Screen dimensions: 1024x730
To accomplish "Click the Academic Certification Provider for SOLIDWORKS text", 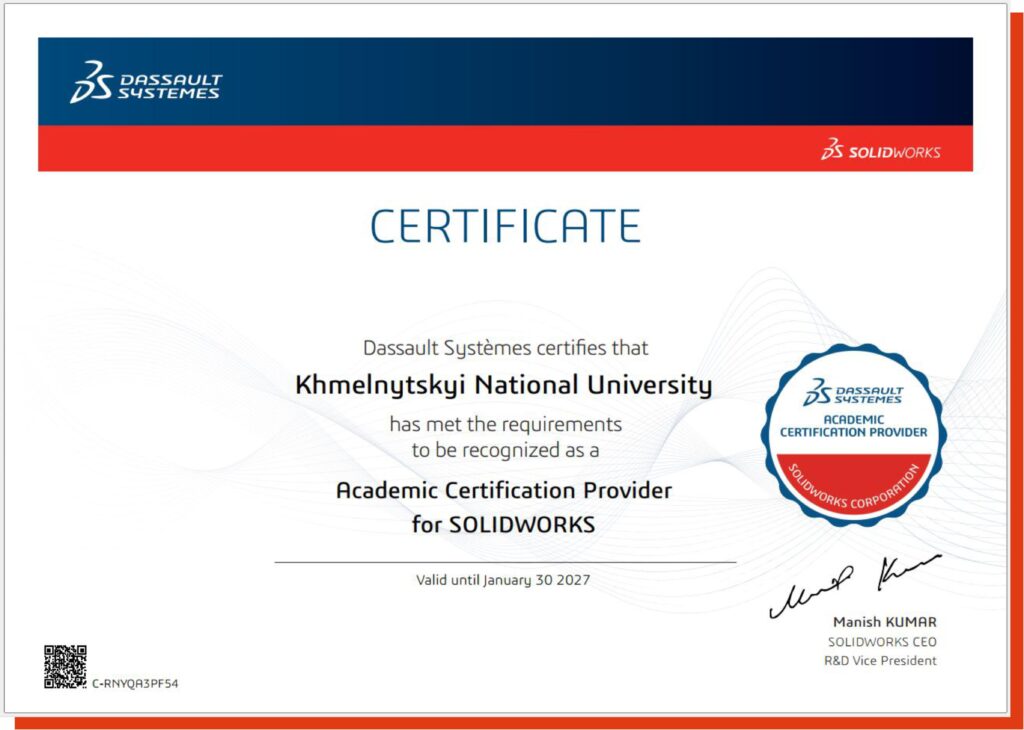I will [x=506, y=505].
